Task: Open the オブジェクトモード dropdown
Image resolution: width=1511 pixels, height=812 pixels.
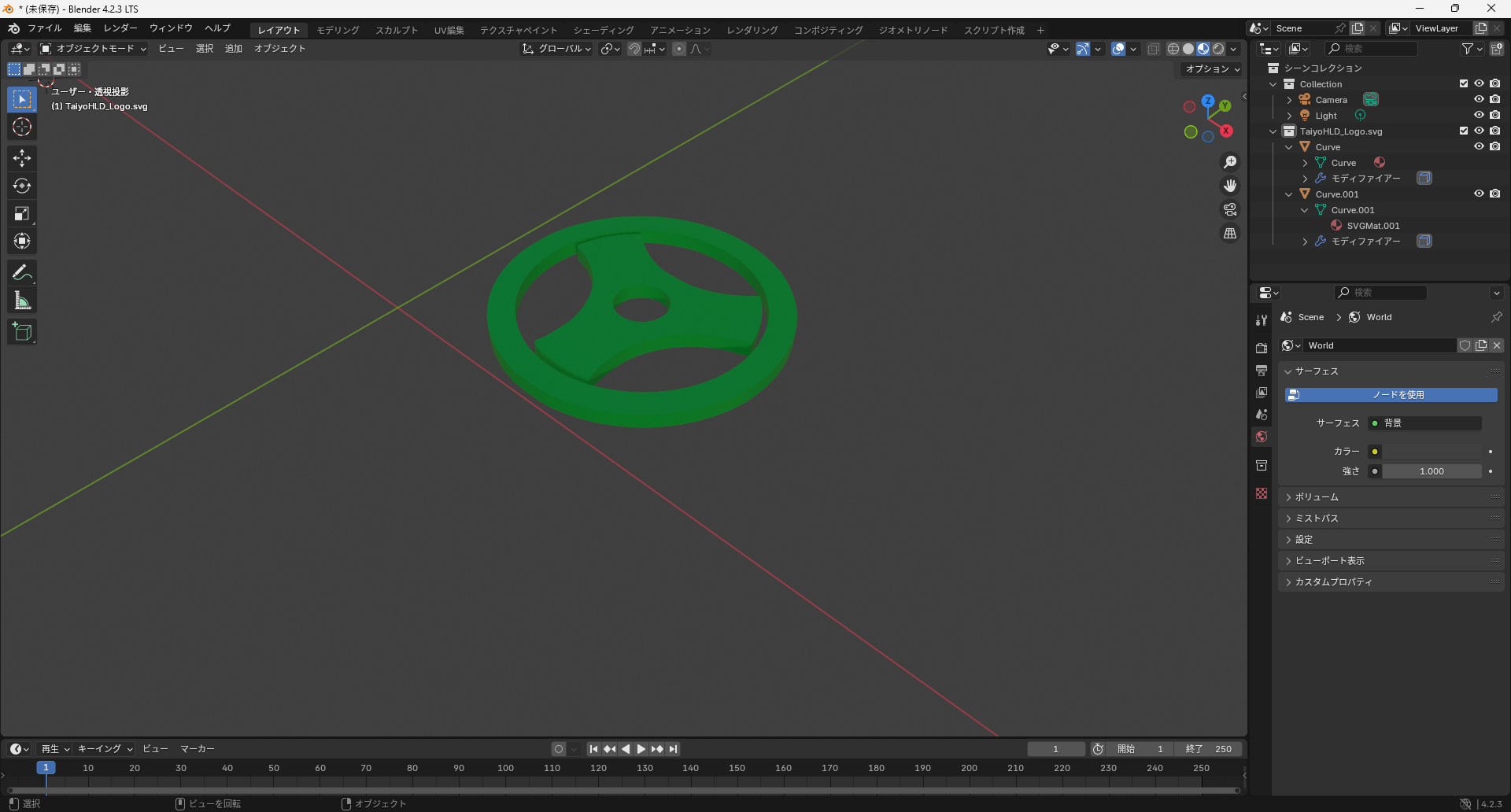Action: coord(94,49)
